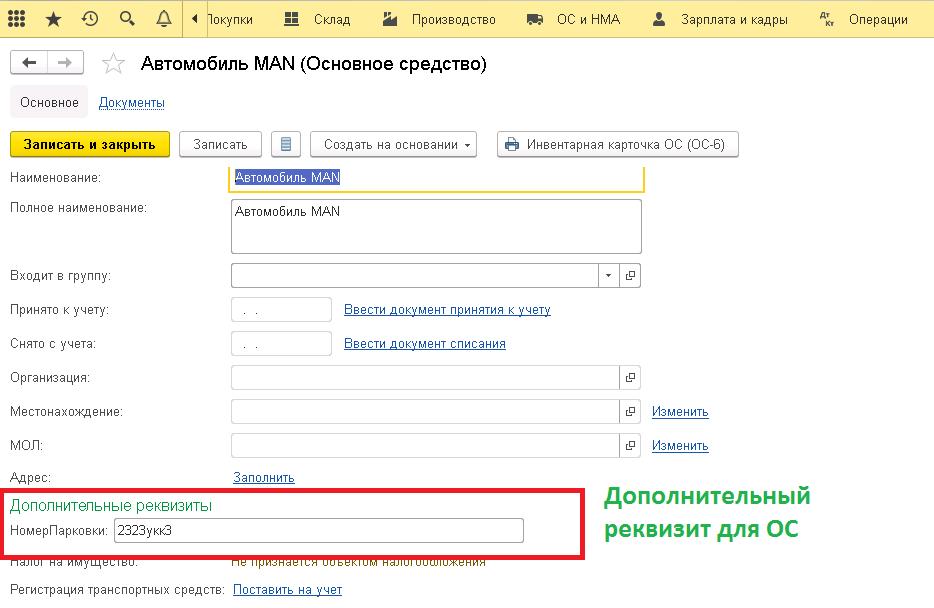This screenshot has width=934, height=608.
Task: Click 'Записать и закрыть' button
Action: pyautogui.click(x=90, y=144)
